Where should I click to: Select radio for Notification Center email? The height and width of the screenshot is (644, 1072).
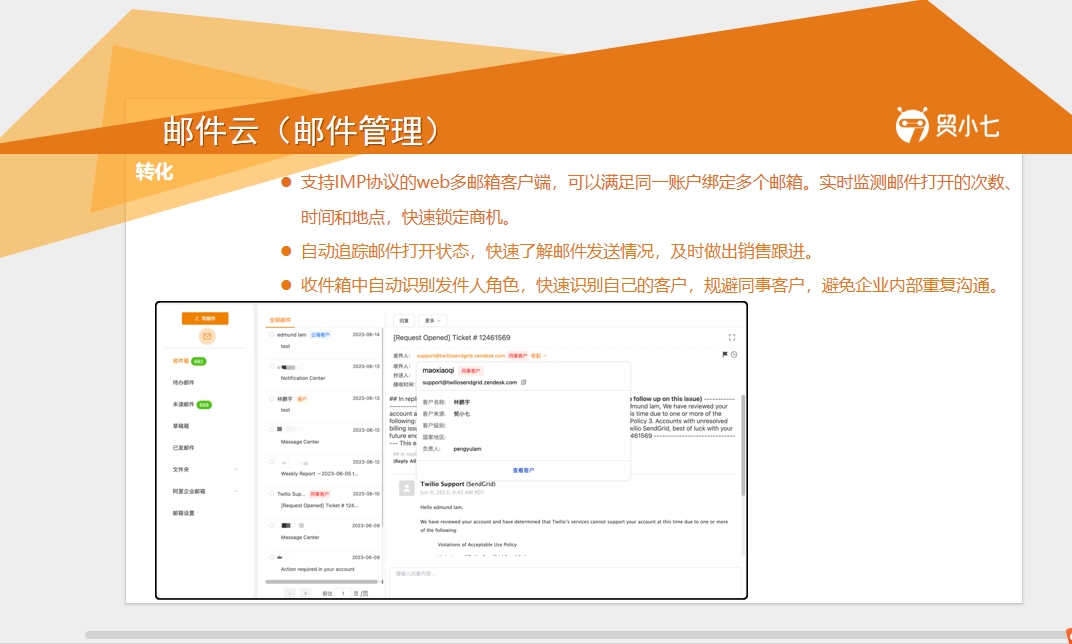coord(271,366)
